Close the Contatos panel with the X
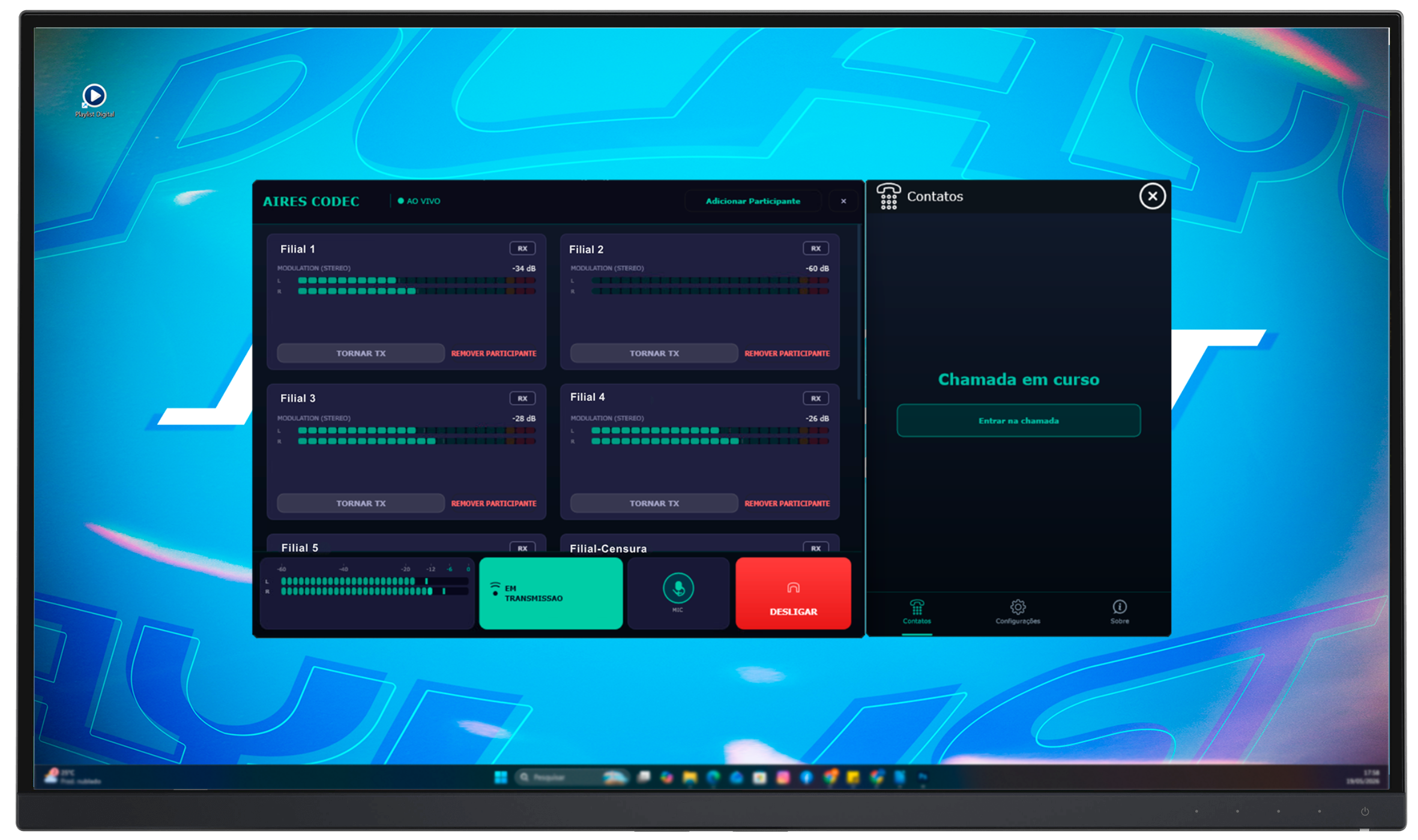Screen dimensions: 1418x840 click(1152, 196)
